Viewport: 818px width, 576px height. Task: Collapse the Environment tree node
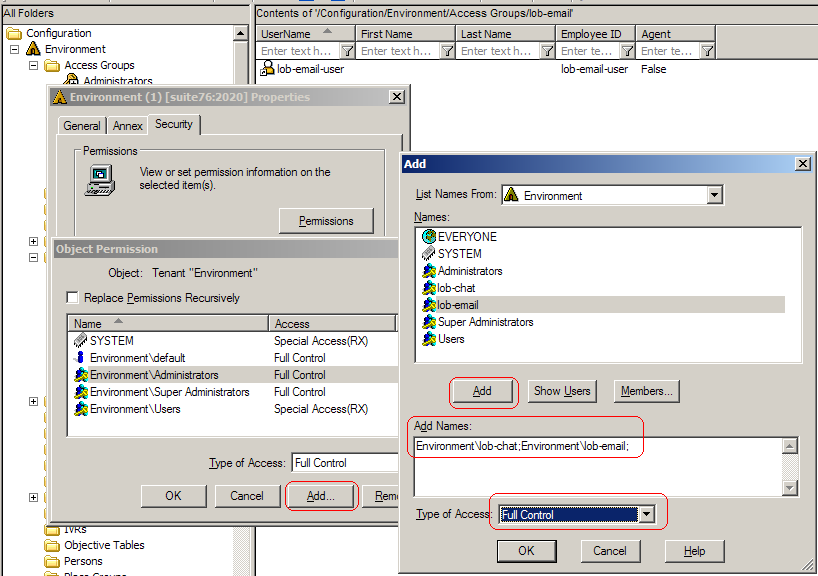(x=14, y=47)
